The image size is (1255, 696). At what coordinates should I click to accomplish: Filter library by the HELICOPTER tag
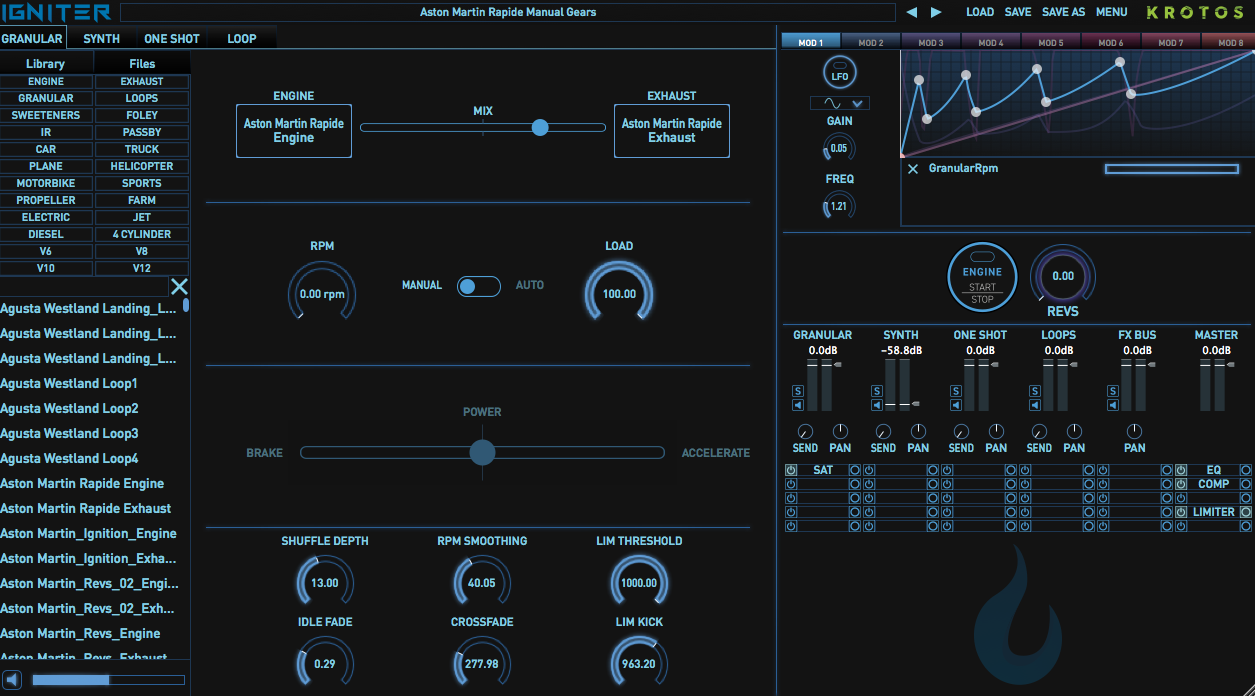tap(142, 166)
